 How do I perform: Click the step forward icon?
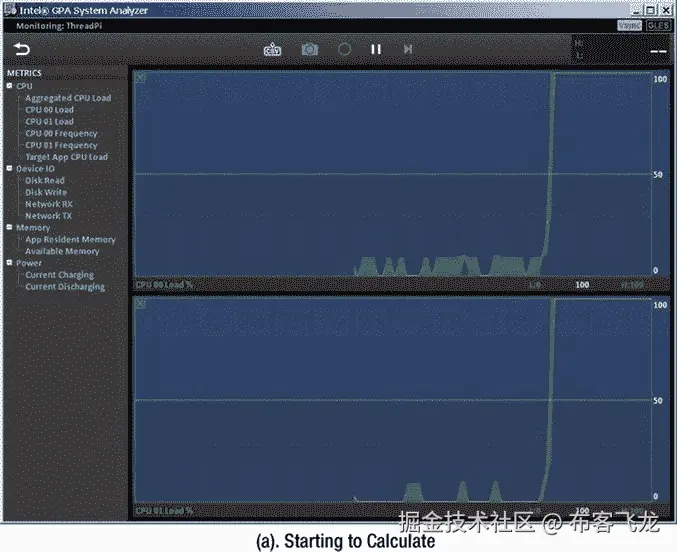408,49
